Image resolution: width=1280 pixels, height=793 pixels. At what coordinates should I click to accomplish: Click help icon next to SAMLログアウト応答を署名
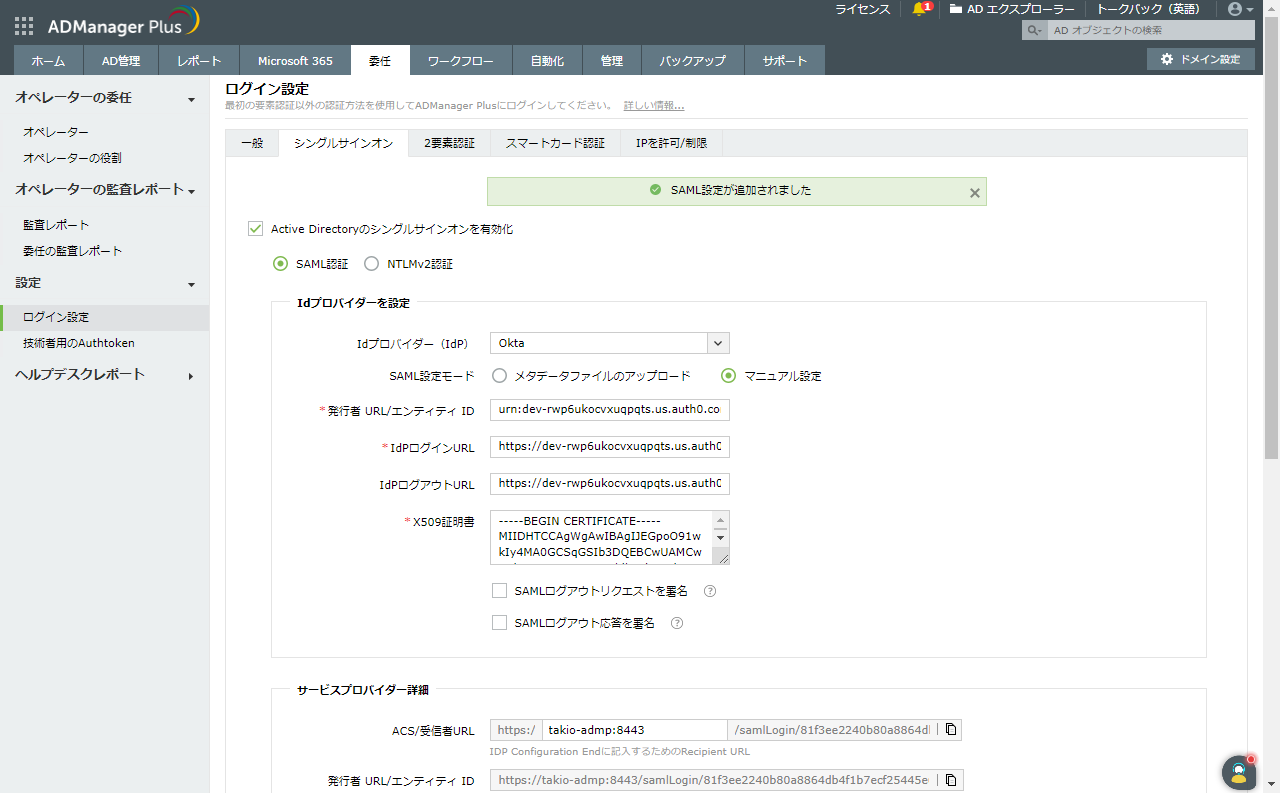point(677,623)
